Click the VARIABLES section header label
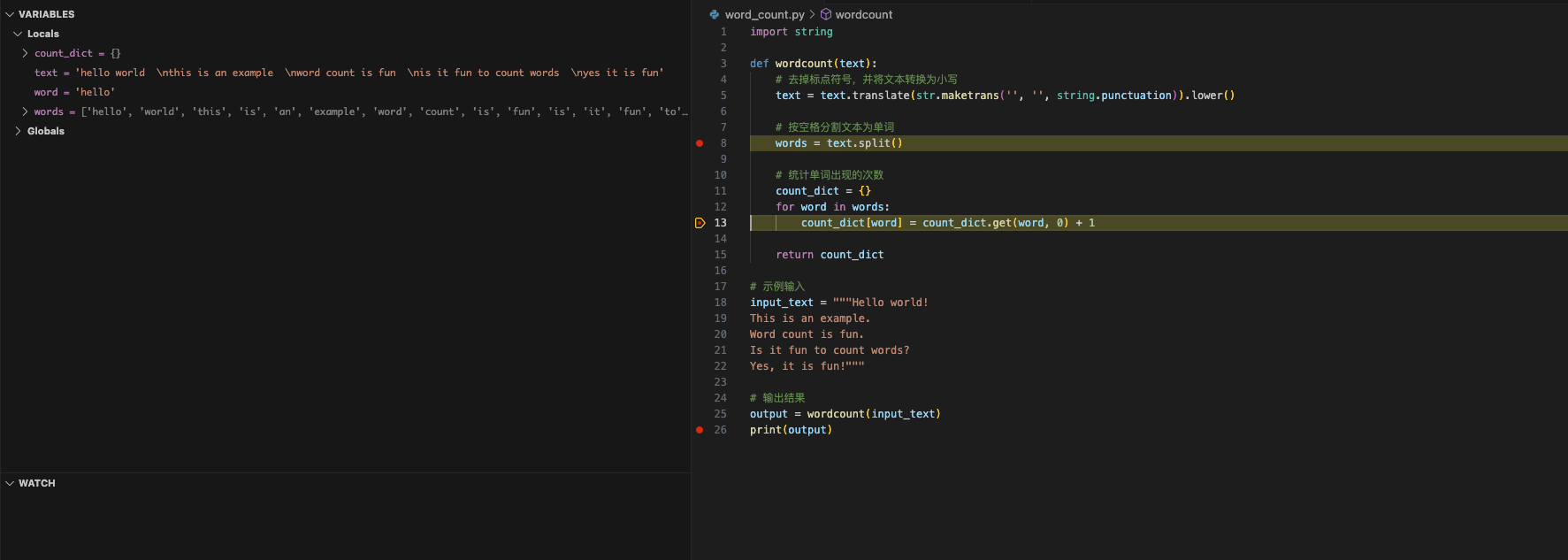 tap(47, 14)
